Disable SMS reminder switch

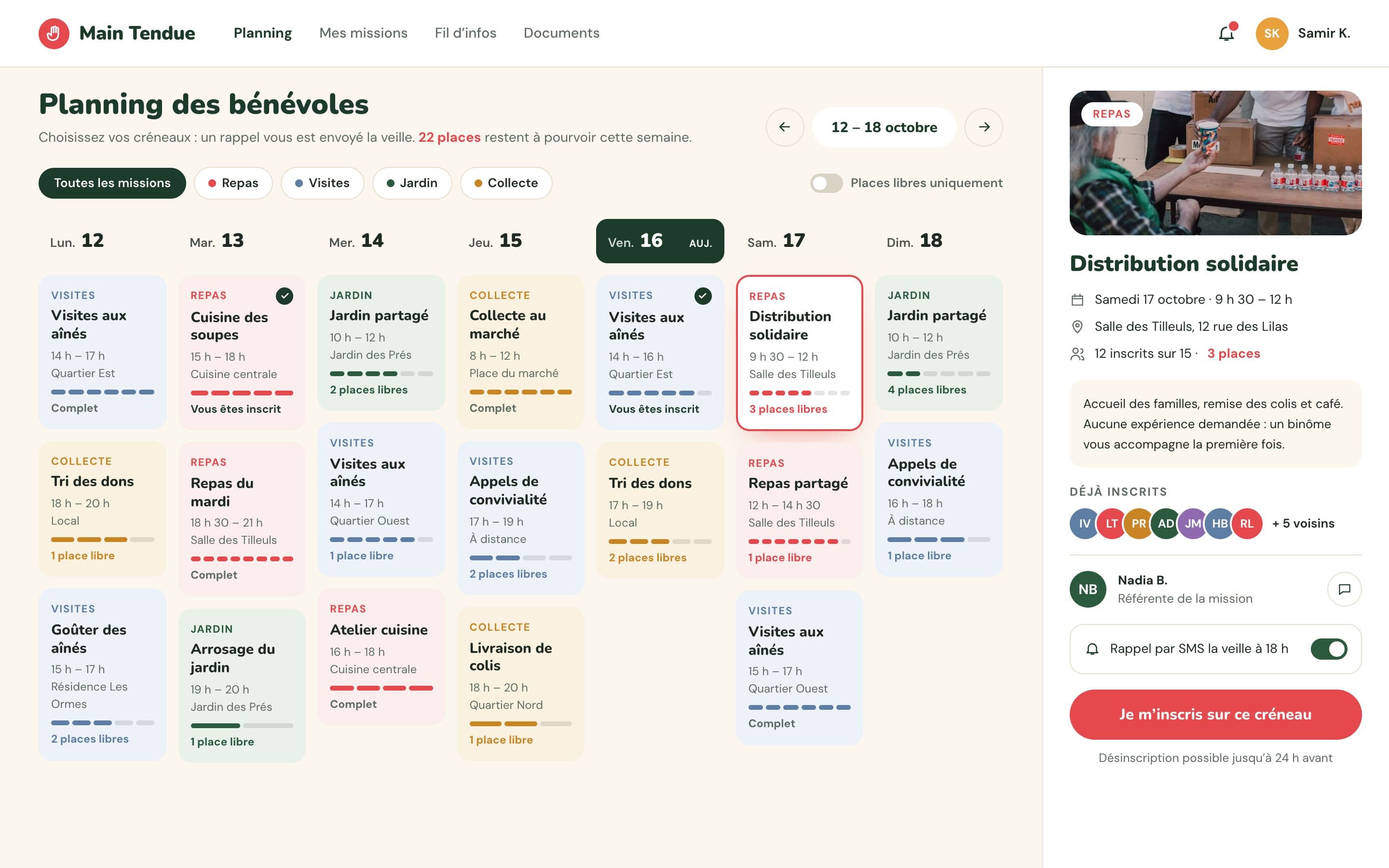coord(1329,649)
